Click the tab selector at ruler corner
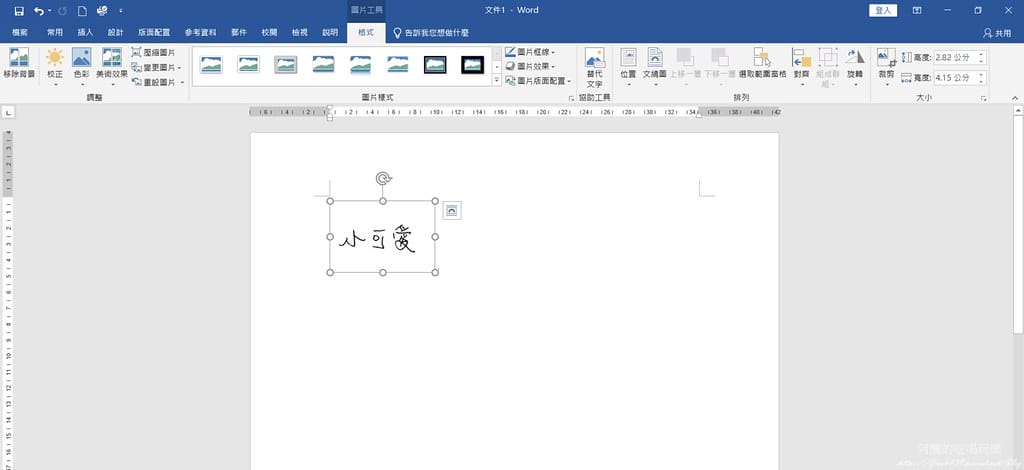Image resolution: width=1024 pixels, height=470 pixels. click(8, 112)
